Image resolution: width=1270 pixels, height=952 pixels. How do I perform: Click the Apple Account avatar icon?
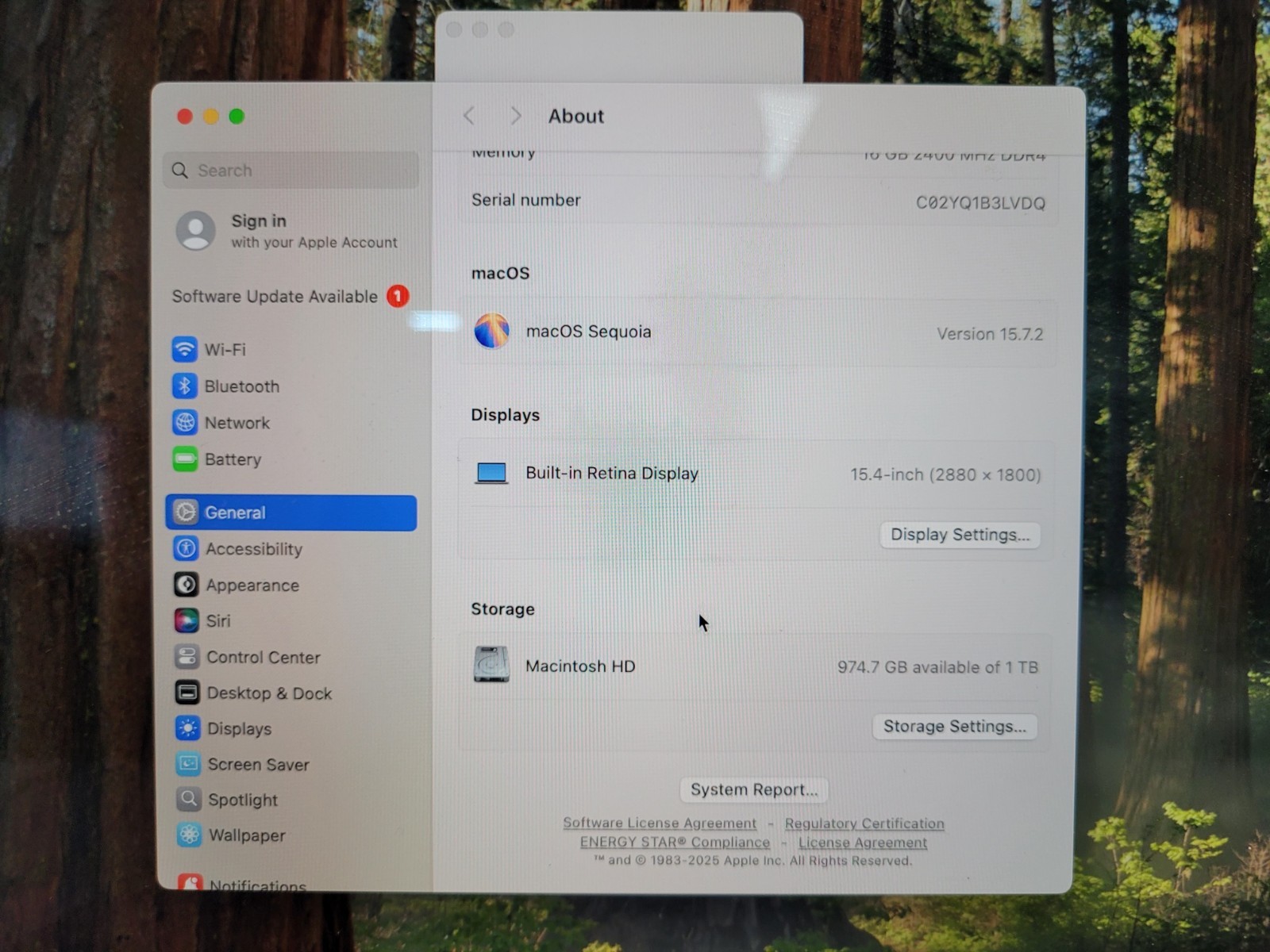195,231
